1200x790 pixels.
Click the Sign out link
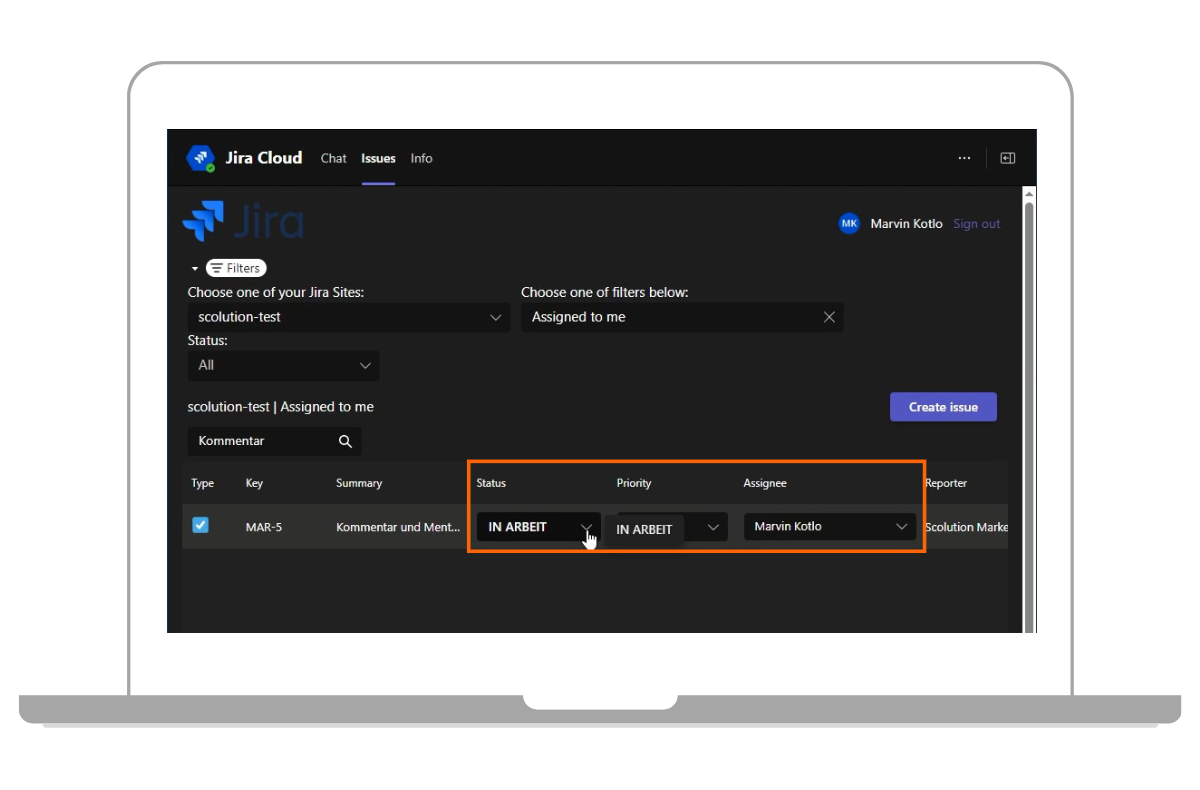pos(976,224)
